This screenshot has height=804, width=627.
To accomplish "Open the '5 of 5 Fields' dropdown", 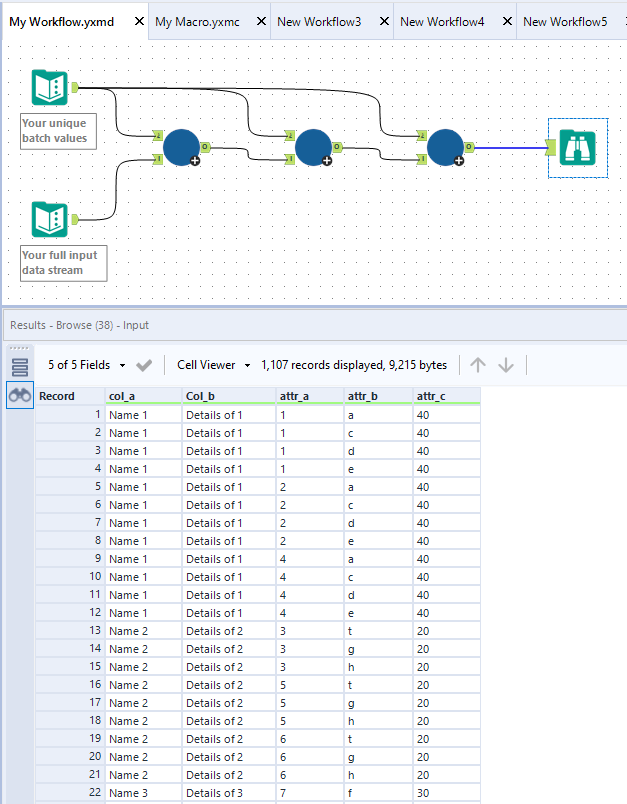I will (x=87, y=365).
